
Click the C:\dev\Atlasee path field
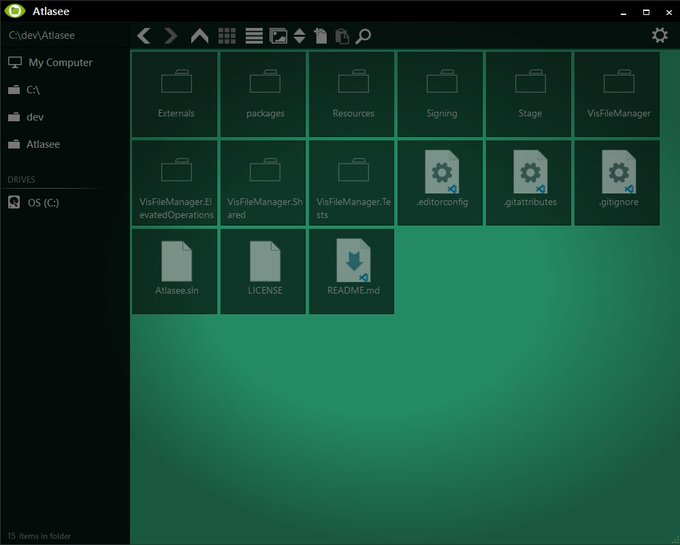65,35
